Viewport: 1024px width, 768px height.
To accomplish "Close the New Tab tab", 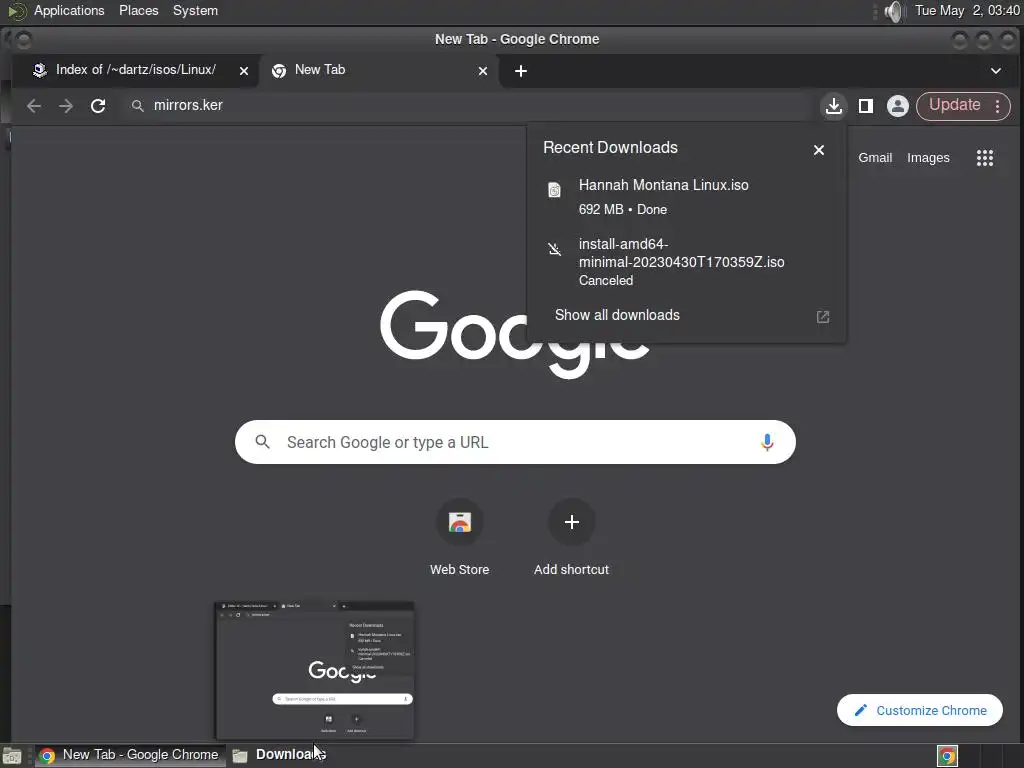I will click(483, 71).
